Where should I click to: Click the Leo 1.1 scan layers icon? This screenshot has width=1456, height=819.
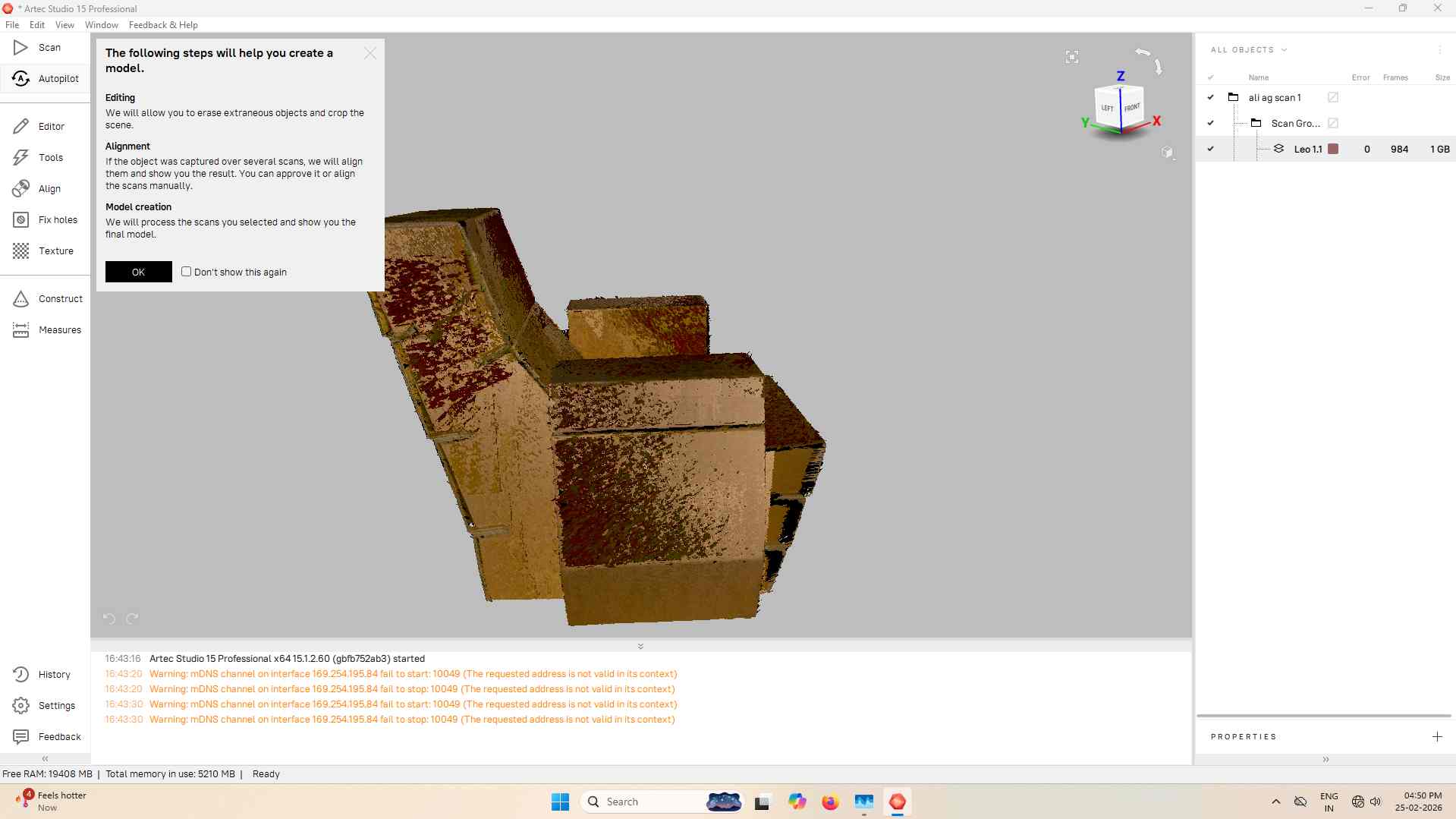(1279, 149)
